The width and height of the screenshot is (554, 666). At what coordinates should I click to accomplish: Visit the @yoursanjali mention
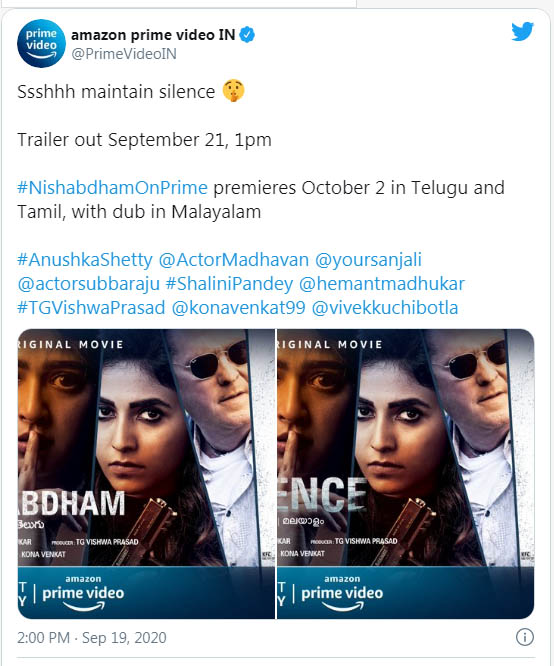coord(368,260)
